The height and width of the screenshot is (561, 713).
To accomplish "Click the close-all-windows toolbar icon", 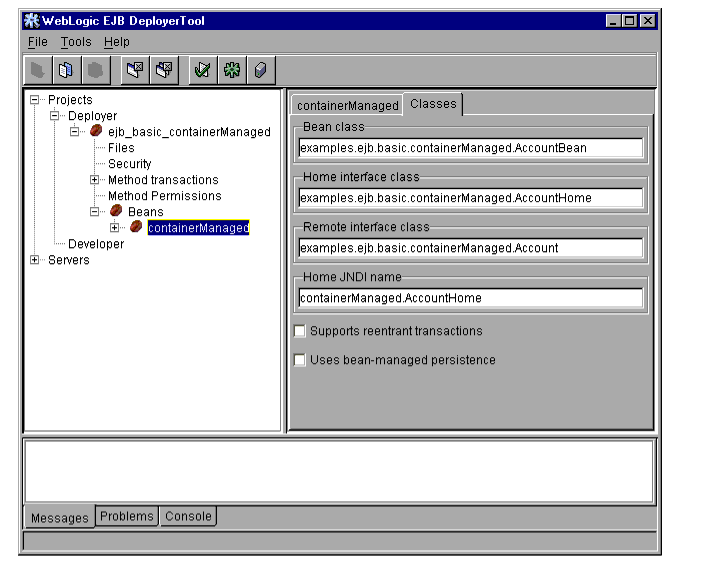I will pyautogui.click(x=164, y=70).
